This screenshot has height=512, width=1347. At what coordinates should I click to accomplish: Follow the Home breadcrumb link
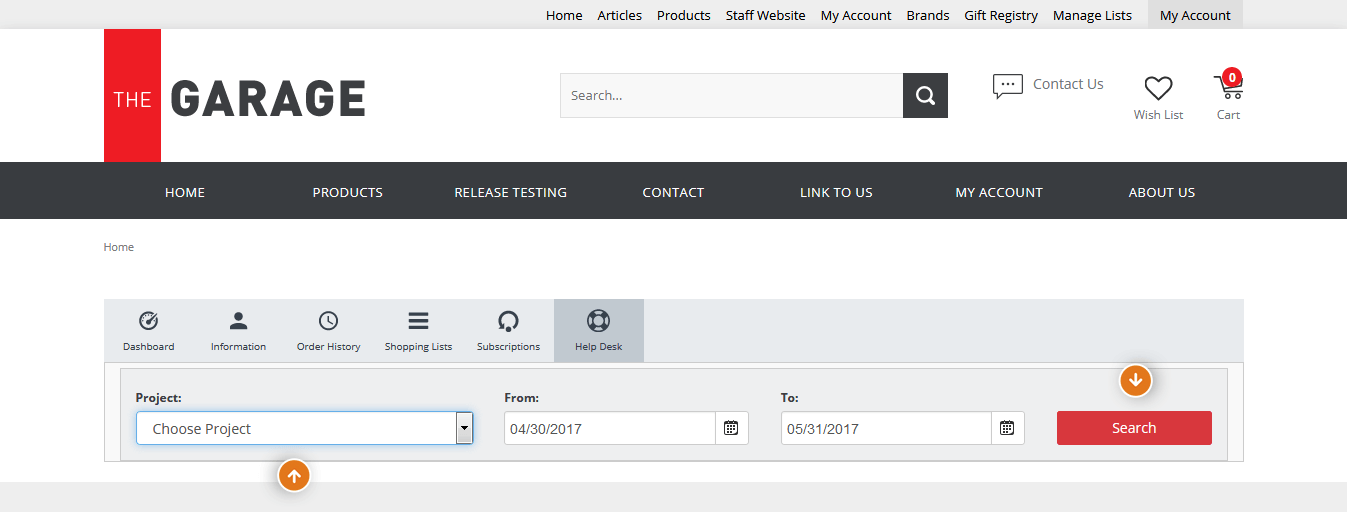119,247
